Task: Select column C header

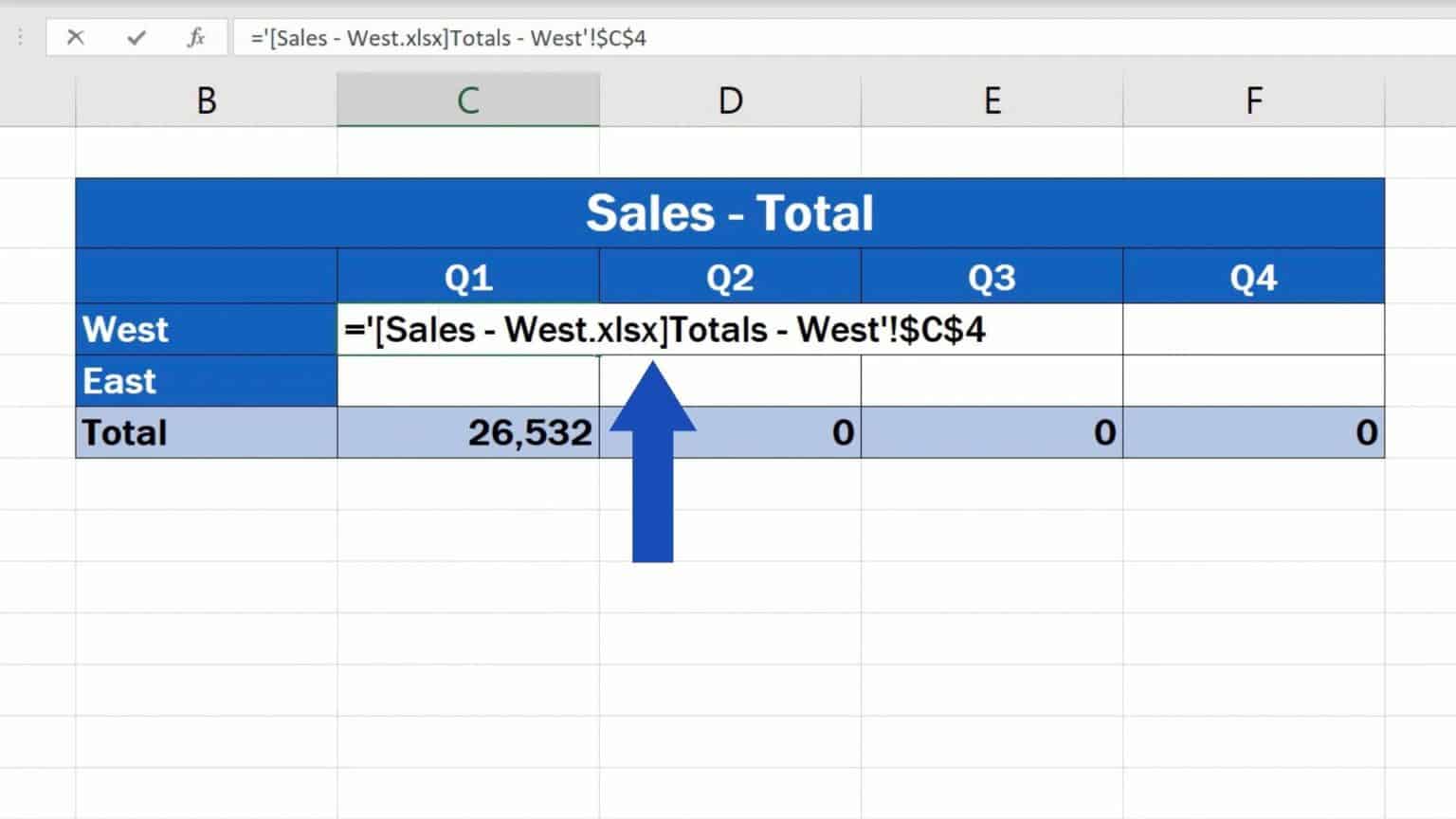Action: (467, 99)
